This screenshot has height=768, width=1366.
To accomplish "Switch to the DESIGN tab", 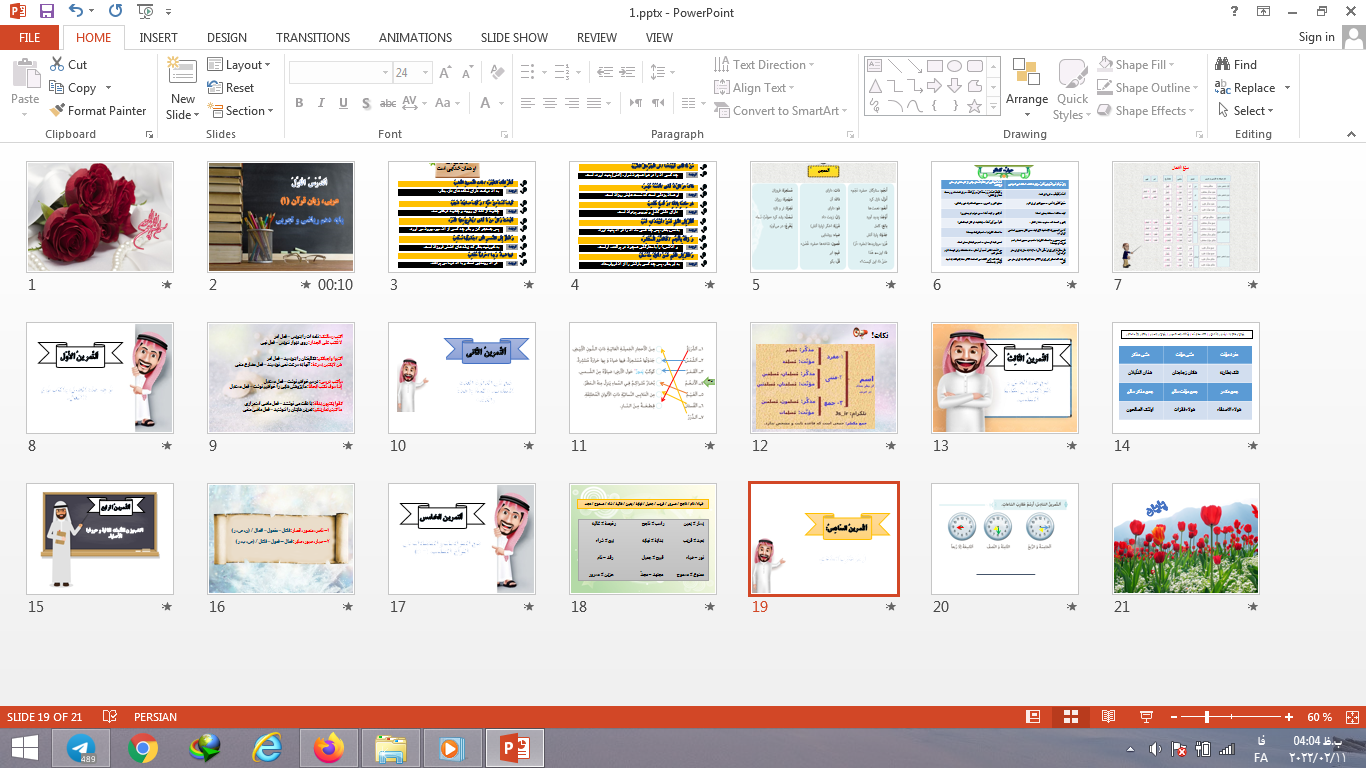I will [227, 37].
